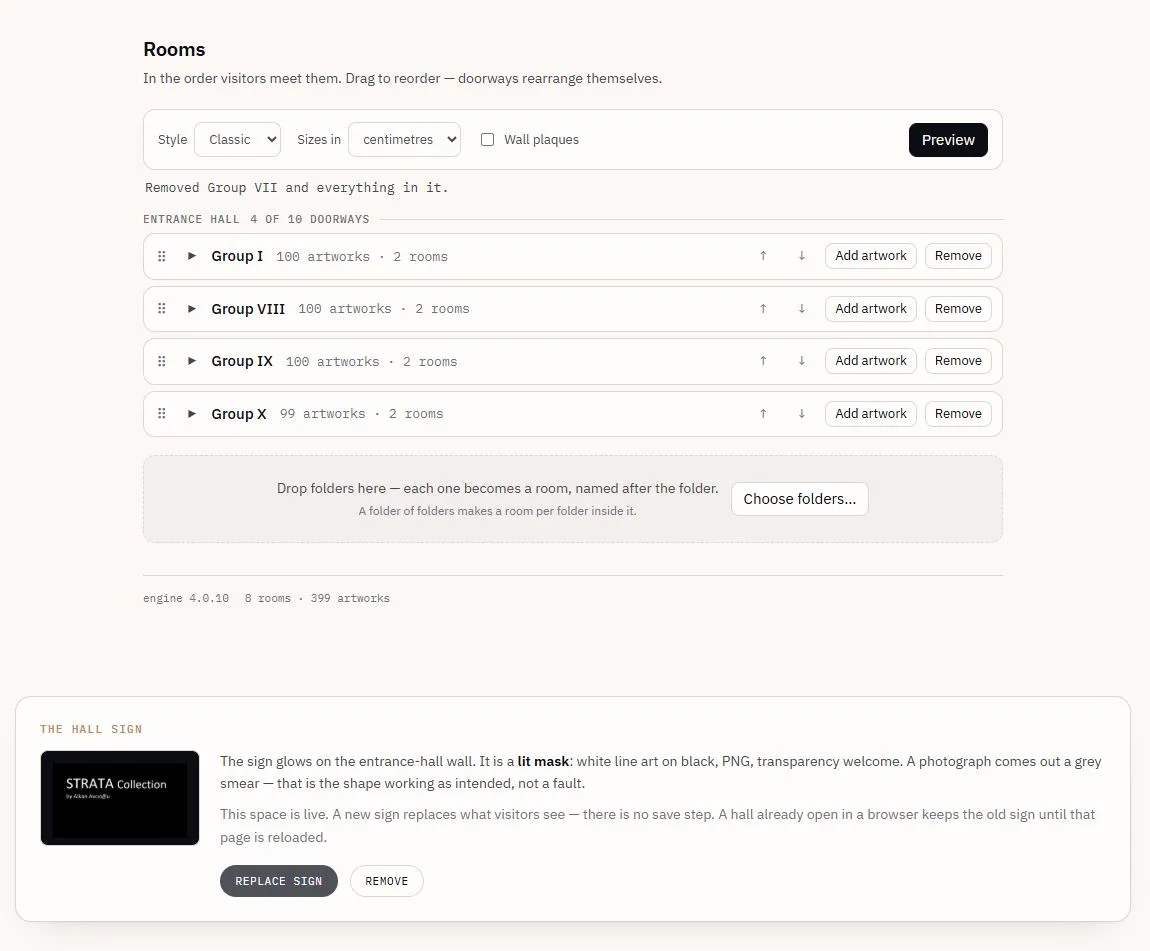Click the REMOVE button under the hall sign
The image size is (1150, 951).
(387, 881)
